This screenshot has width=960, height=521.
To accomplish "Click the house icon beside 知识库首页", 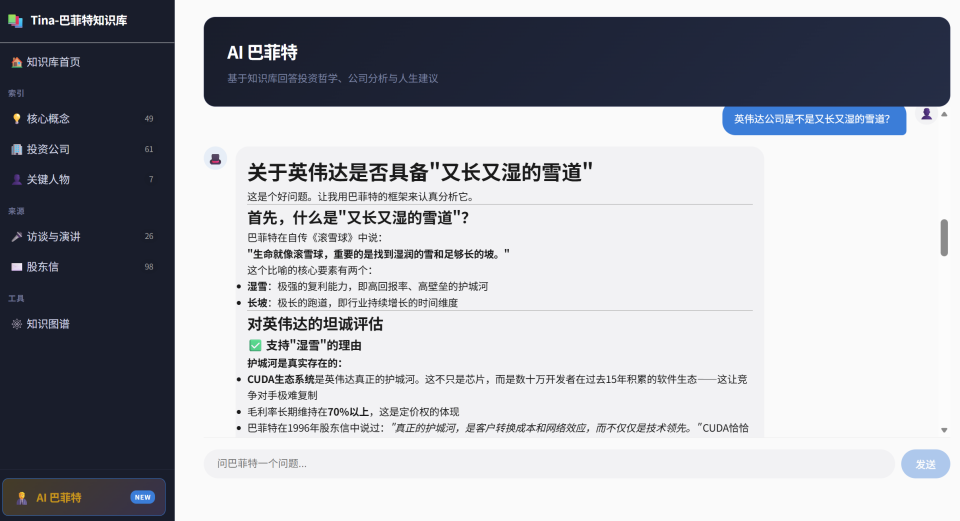I will [17, 62].
